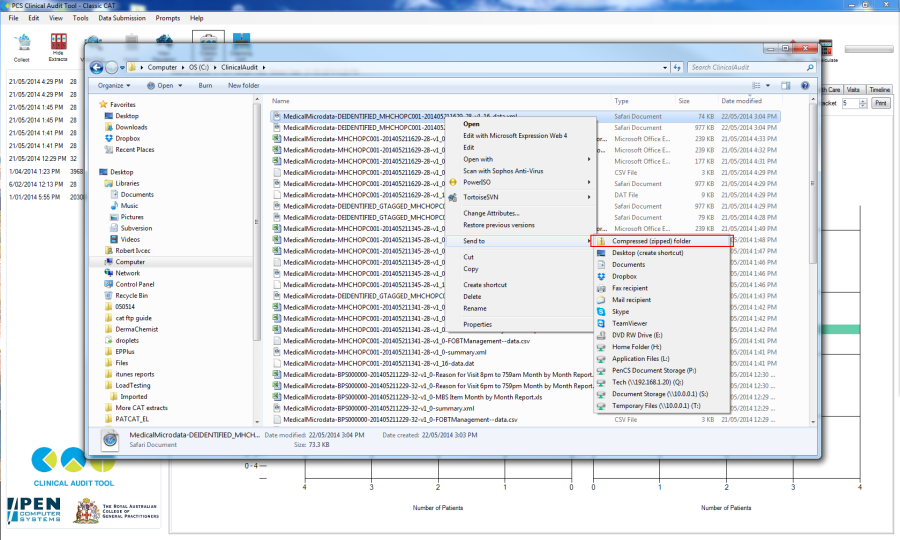Click the Hide Extracts icon in CAT toolbar
Screen dimensions: 900x540
pos(58,41)
